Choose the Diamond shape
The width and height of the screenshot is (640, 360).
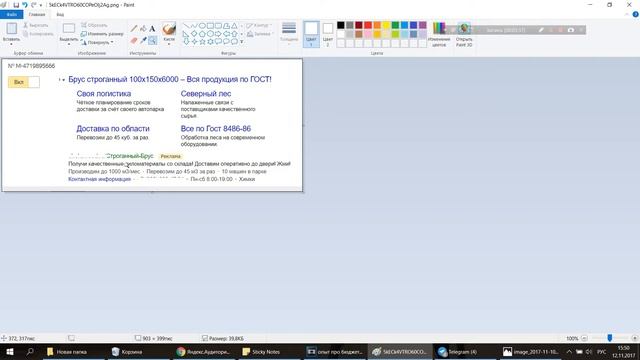pyautogui.click(x=194, y=33)
